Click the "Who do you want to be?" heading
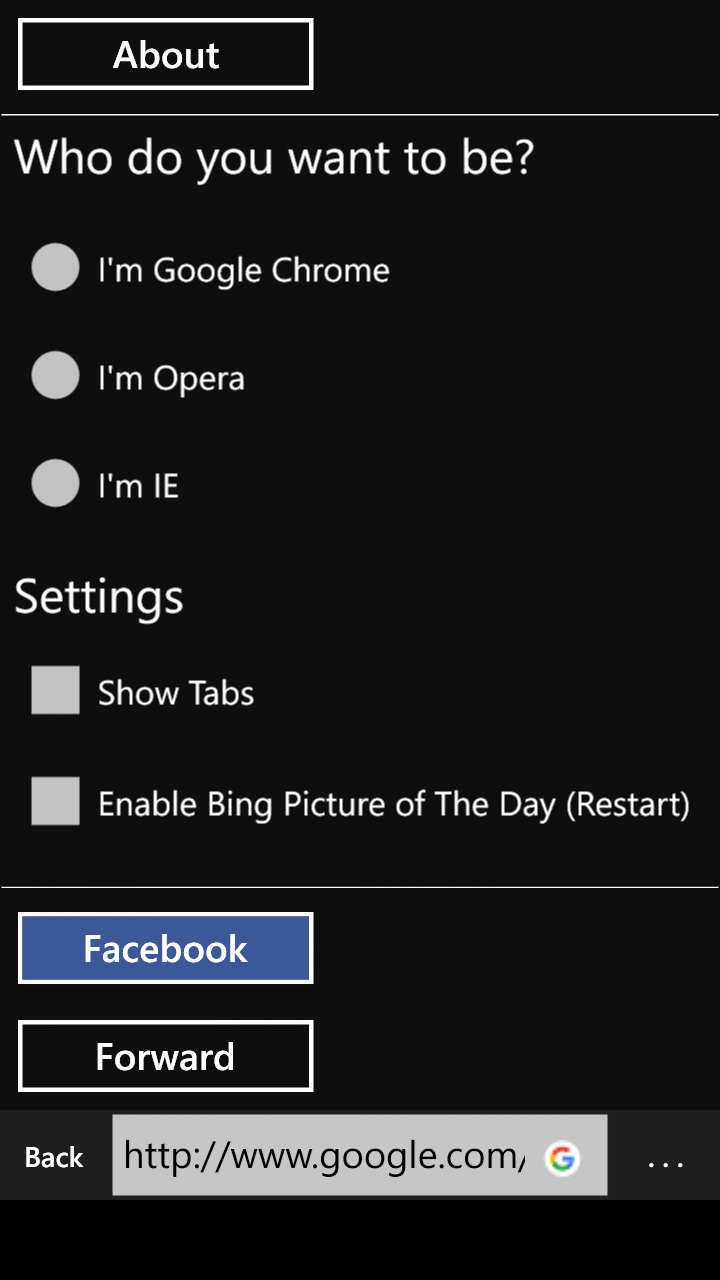This screenshot has height=1280, width=720. pyautogui.click(x=274, y=158)
